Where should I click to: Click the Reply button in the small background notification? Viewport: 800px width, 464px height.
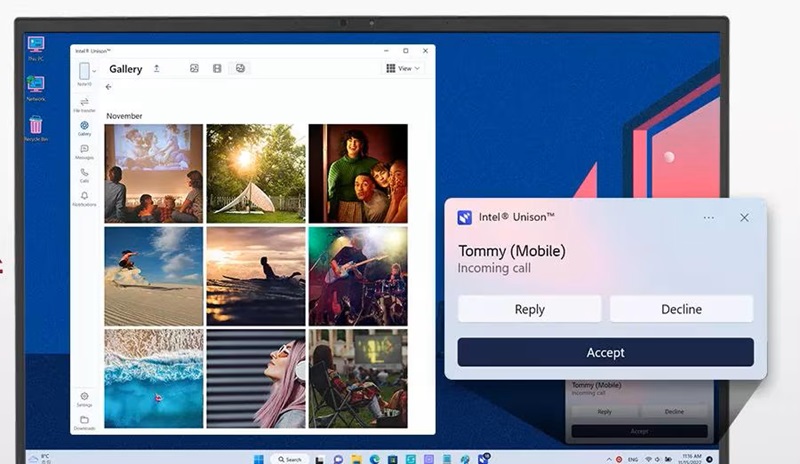click(x=605, y=411)
